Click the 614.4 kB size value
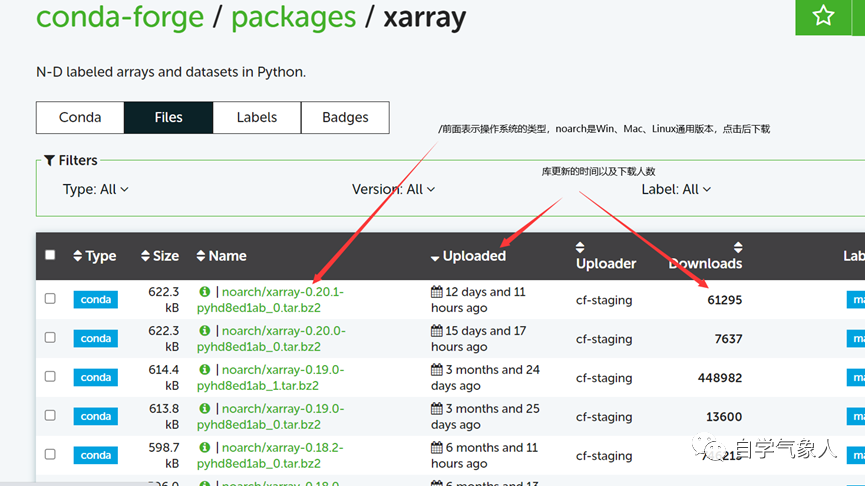The height and width of the screenshot is (486, 865). 164,377
